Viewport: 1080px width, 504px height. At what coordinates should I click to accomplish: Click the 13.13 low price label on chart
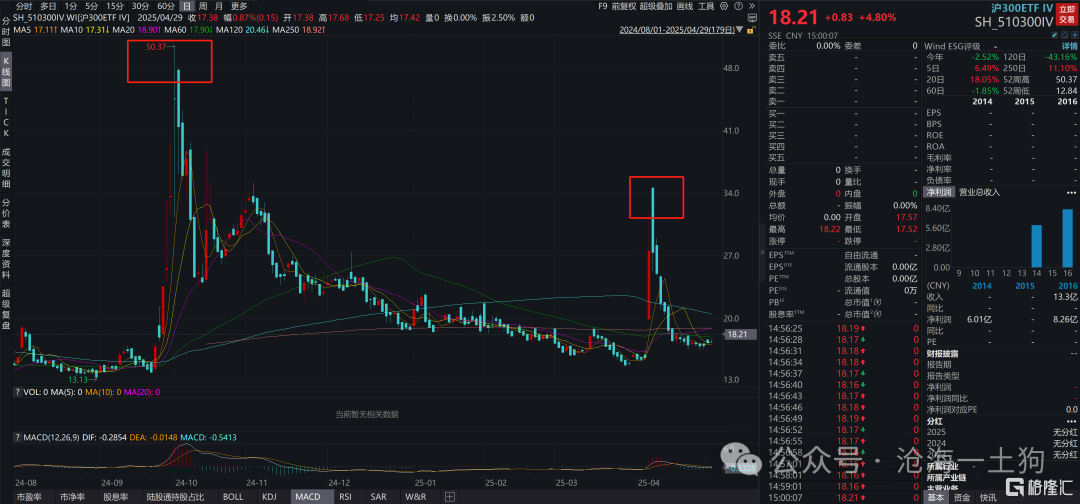click(x=79, y=379)
